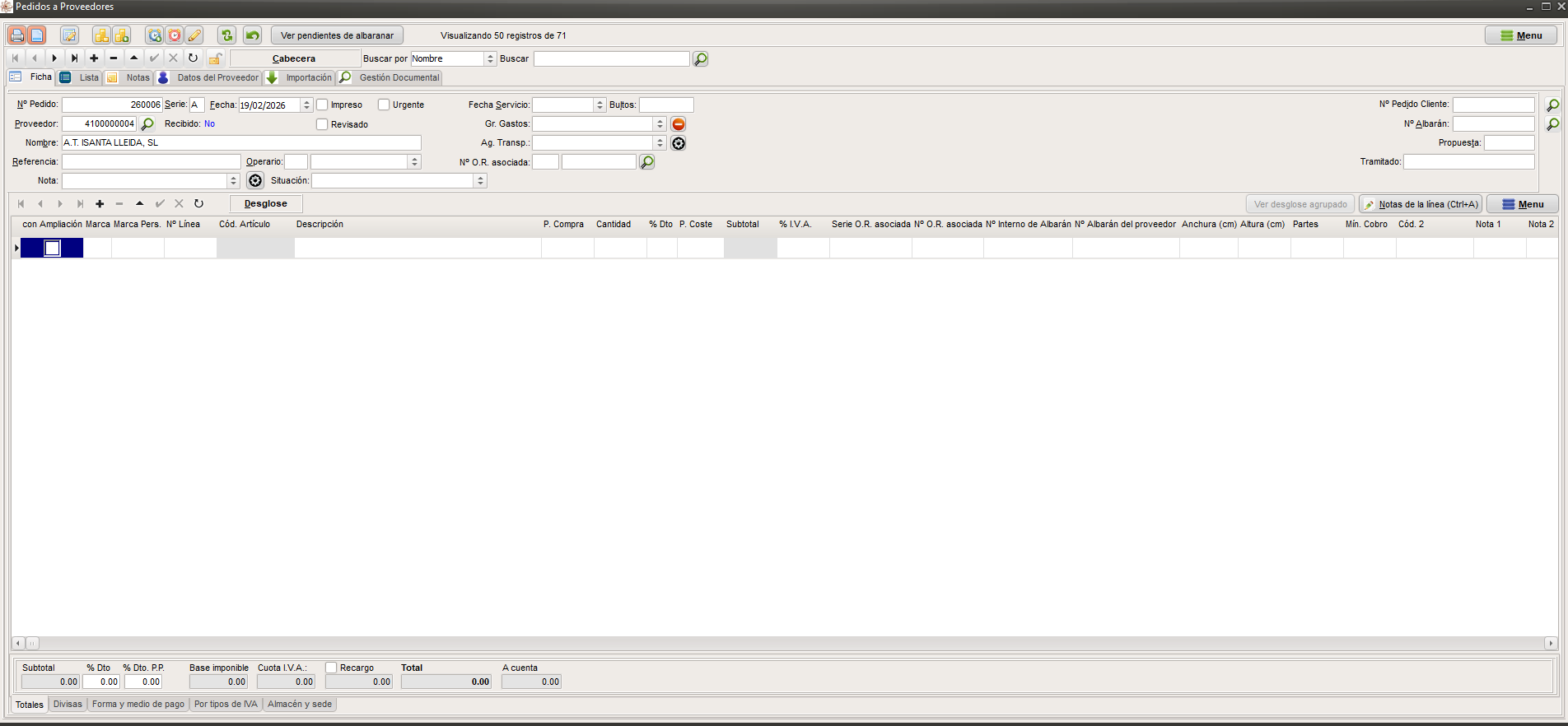Click the Referencia input field

[152, 162]
